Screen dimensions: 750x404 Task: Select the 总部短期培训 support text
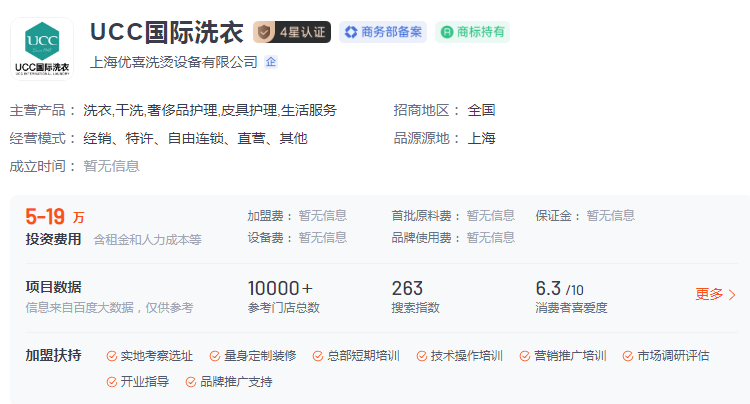pos(363,356)
